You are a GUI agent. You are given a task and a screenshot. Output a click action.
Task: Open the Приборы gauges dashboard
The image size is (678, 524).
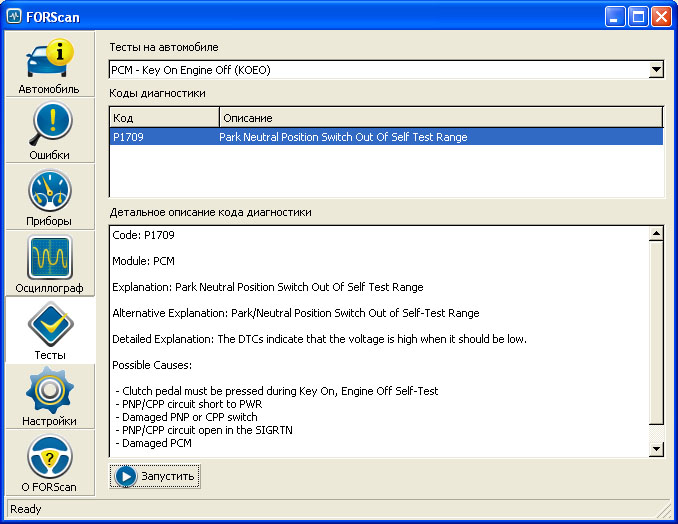pyautogui.click(x=49, y=197)
